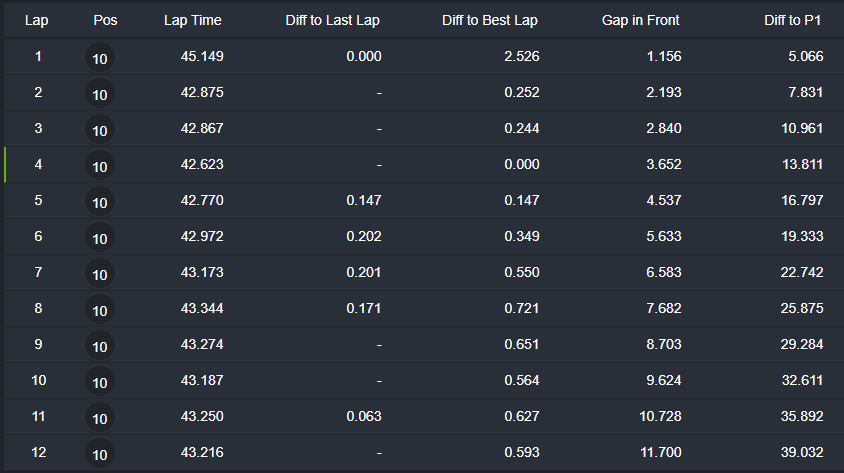Select lap 1 time of 45.149
This screenshot has width=844, height=473.
click(202, 57)
